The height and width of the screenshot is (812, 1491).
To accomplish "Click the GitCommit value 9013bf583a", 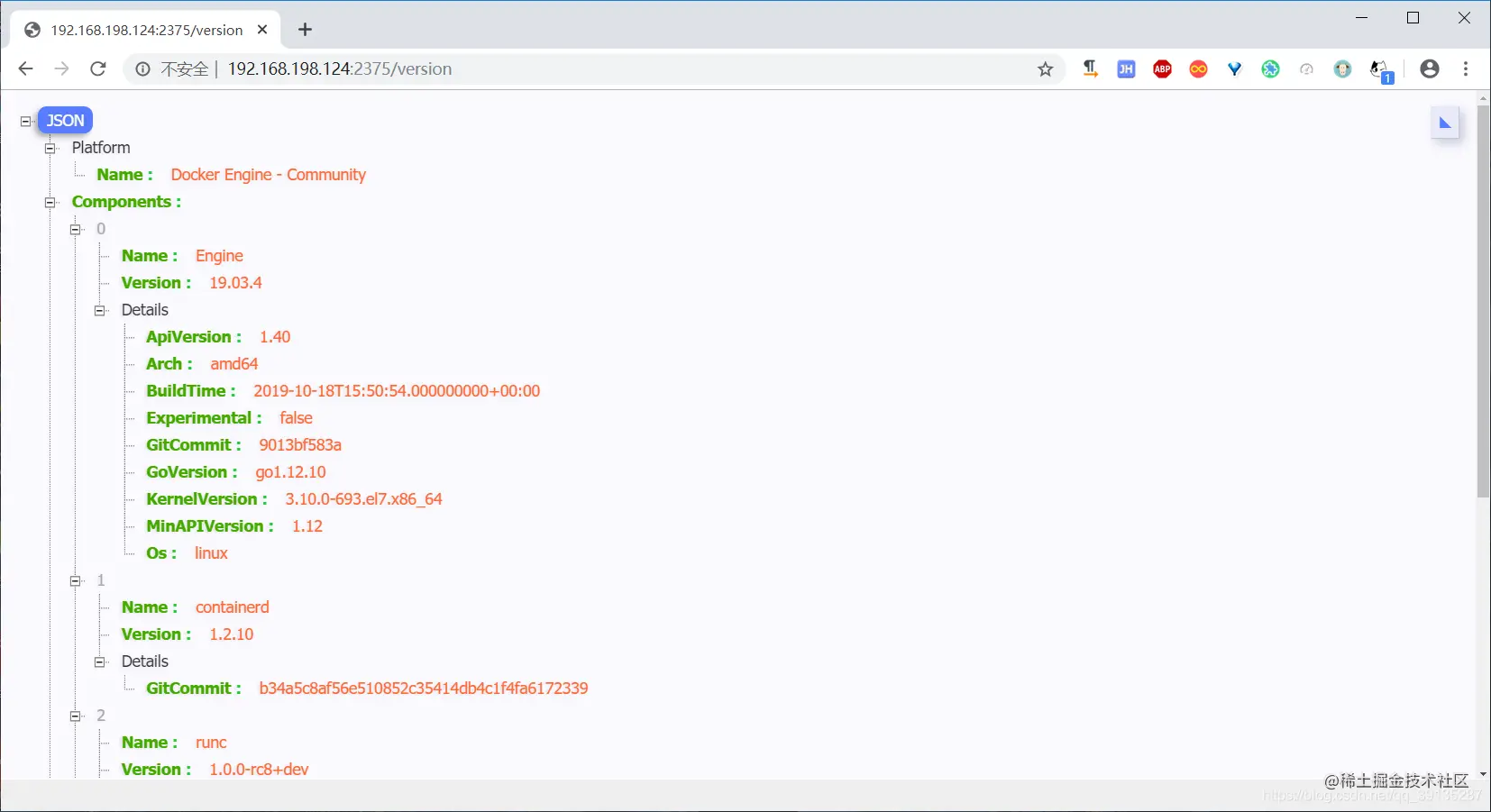I will (x=300, y=445).
